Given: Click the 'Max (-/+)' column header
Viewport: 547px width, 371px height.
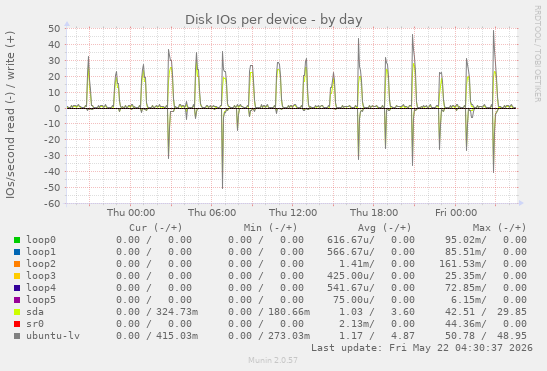Looking at the screenshot, I should (x=499, y=228).
